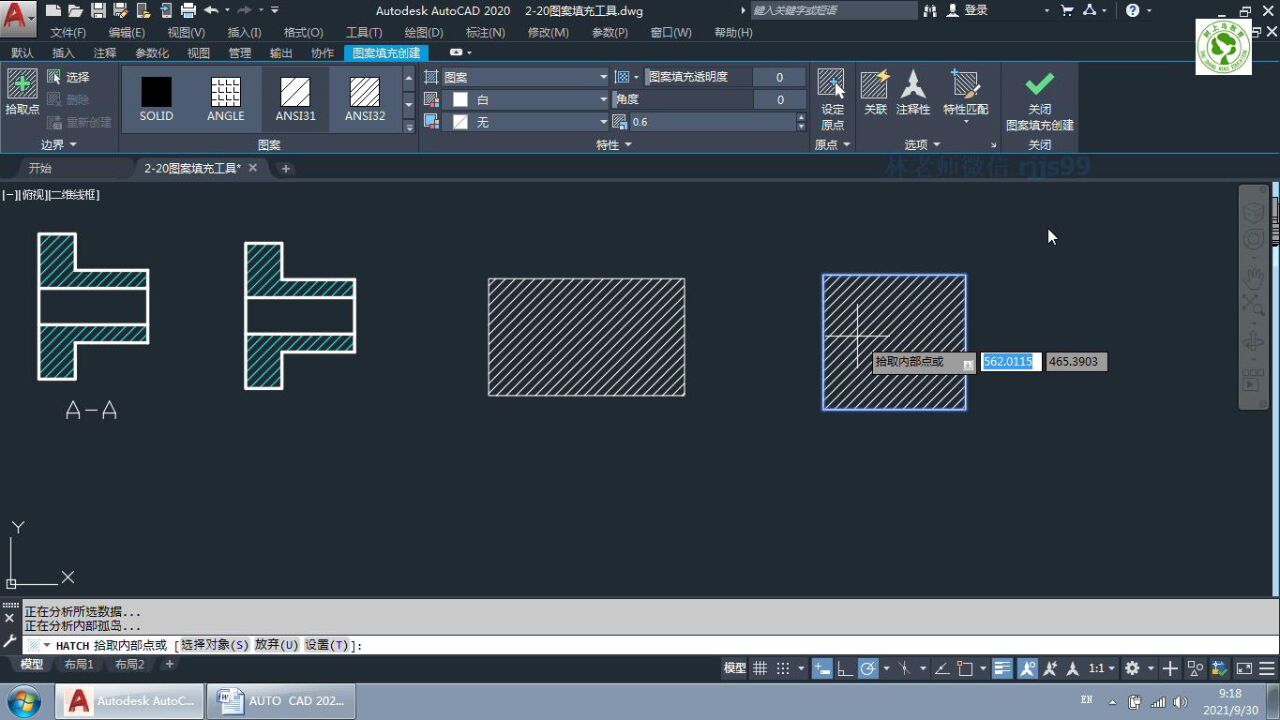
Task: Click the 选择 boundary objects button
Action: tap(68, 77)
